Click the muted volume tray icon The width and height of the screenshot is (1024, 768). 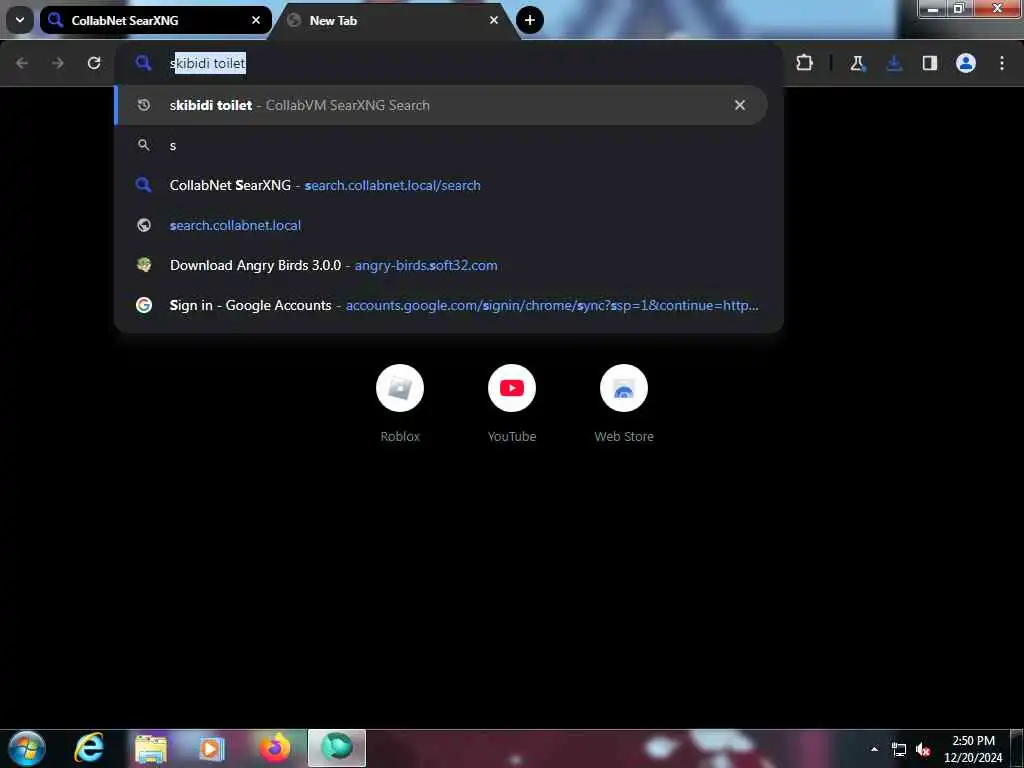click(x=923, y=750)
